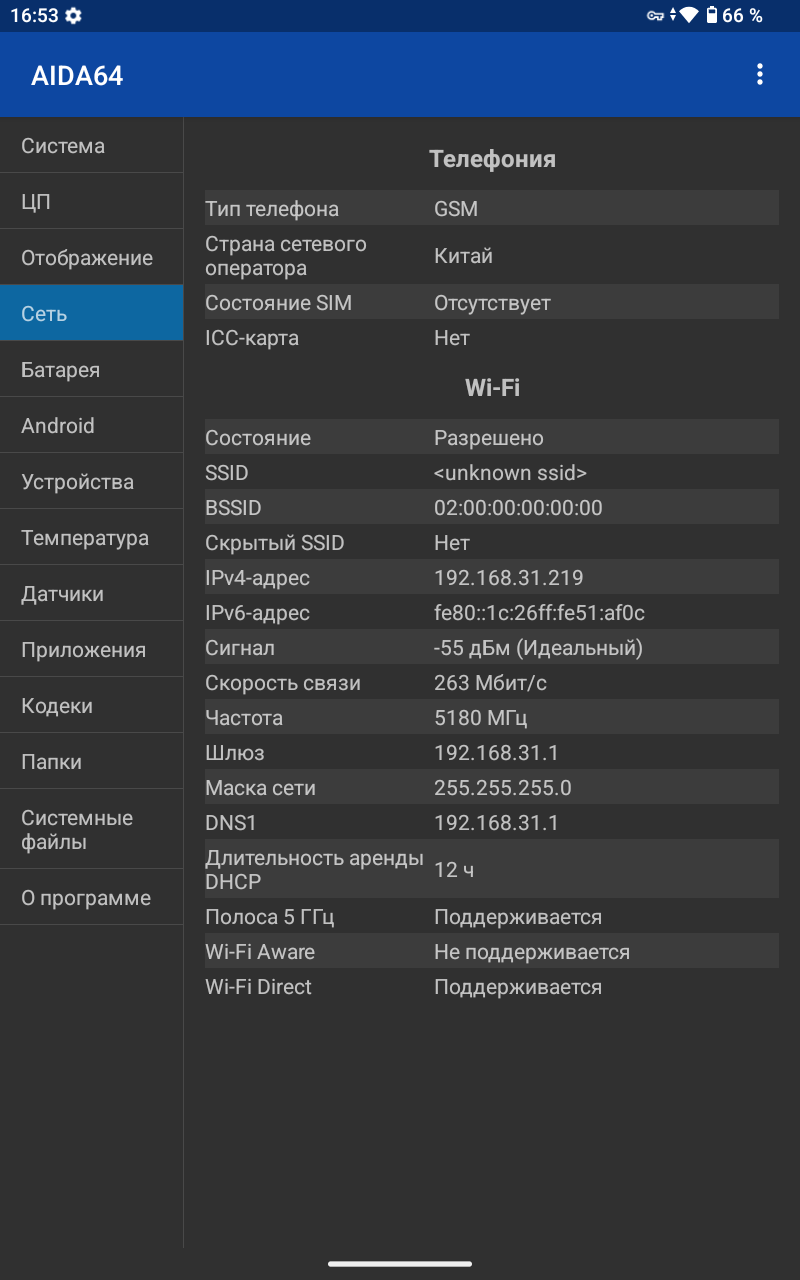The height and width of the screenshot is (1280, 800).
Task: Tap the IPv4-адрес row
Action: point(491,578)
